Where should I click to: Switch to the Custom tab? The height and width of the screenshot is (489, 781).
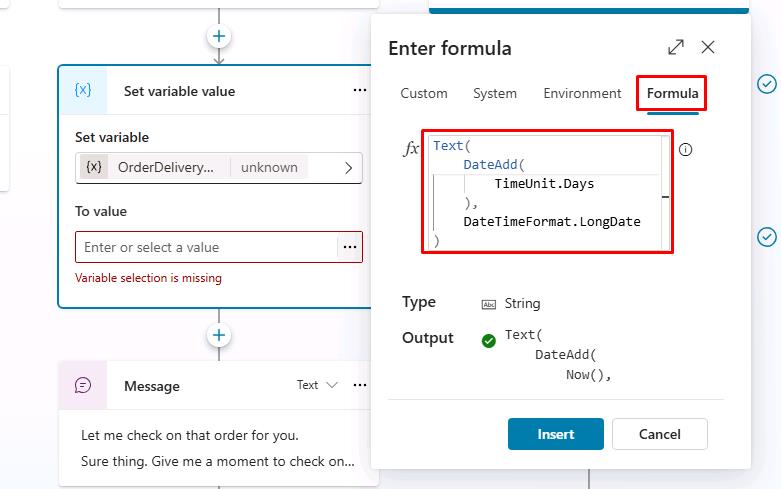pos(424,94)
